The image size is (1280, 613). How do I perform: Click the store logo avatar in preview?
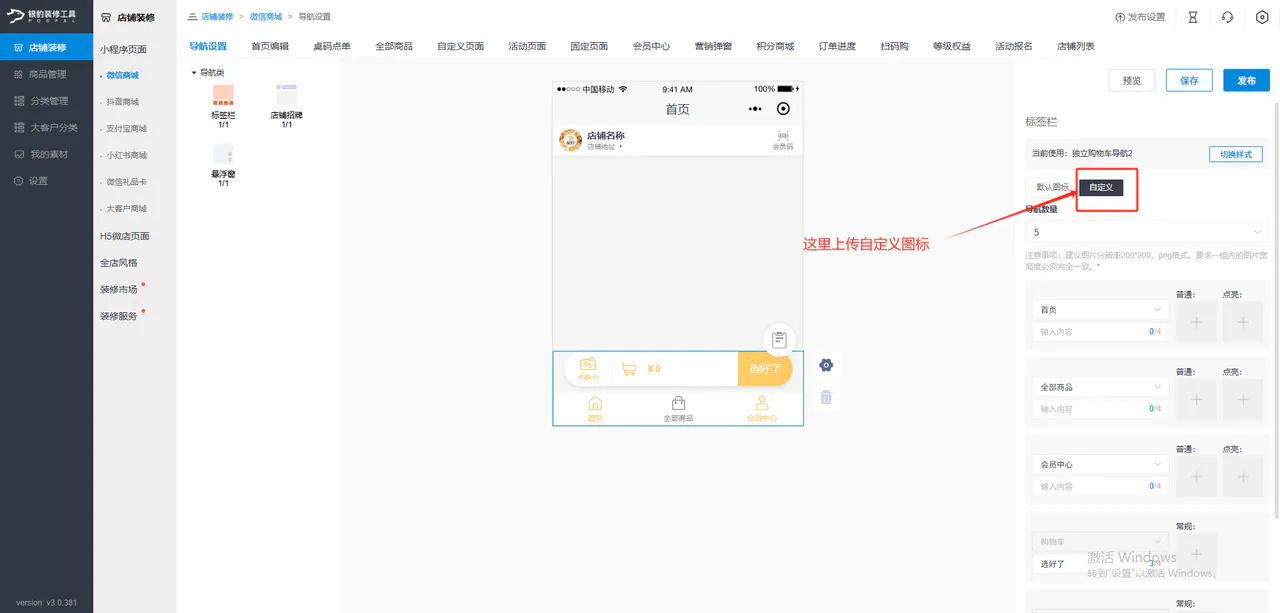point(570,140)
